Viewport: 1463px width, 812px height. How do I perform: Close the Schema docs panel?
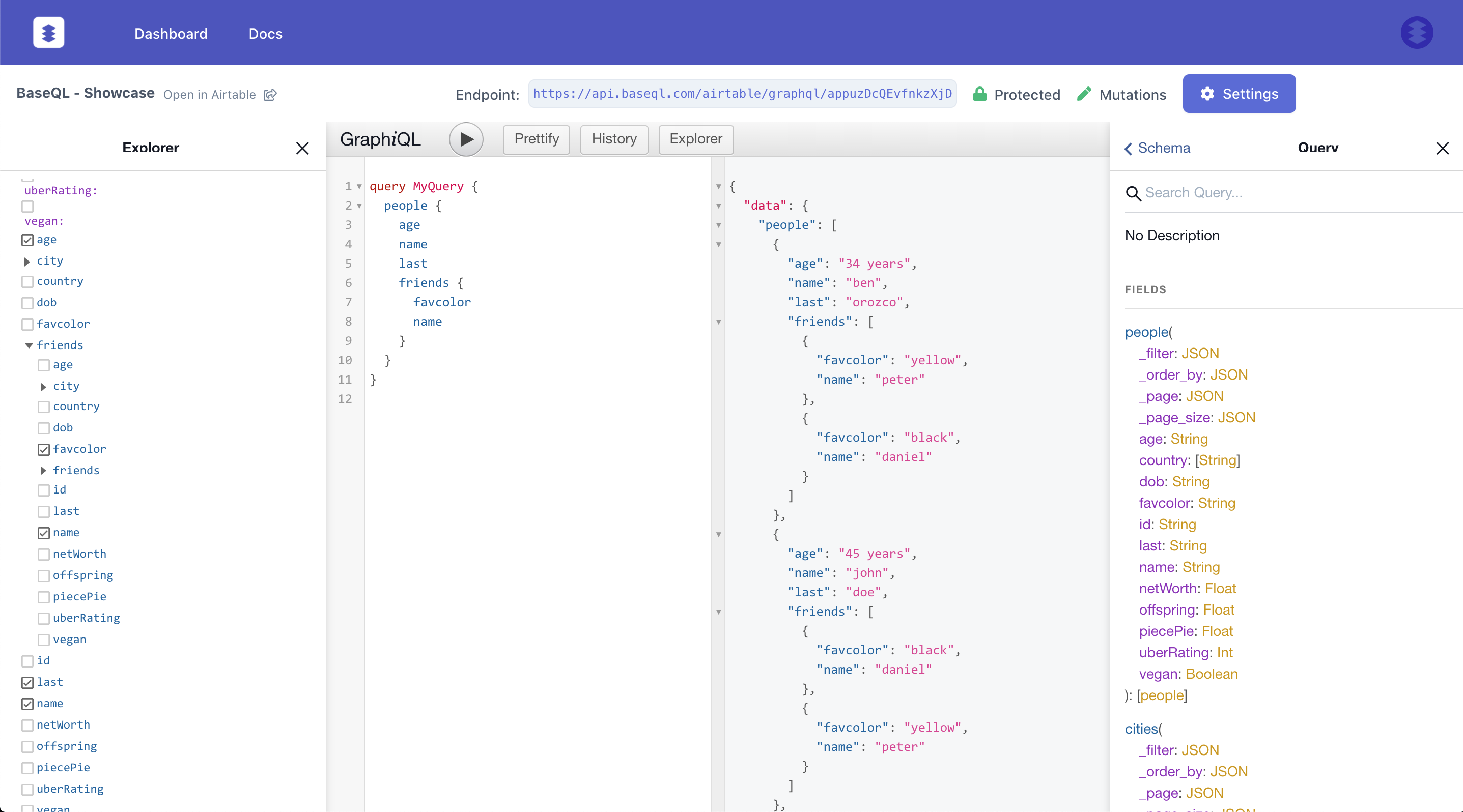(1442, 148)
